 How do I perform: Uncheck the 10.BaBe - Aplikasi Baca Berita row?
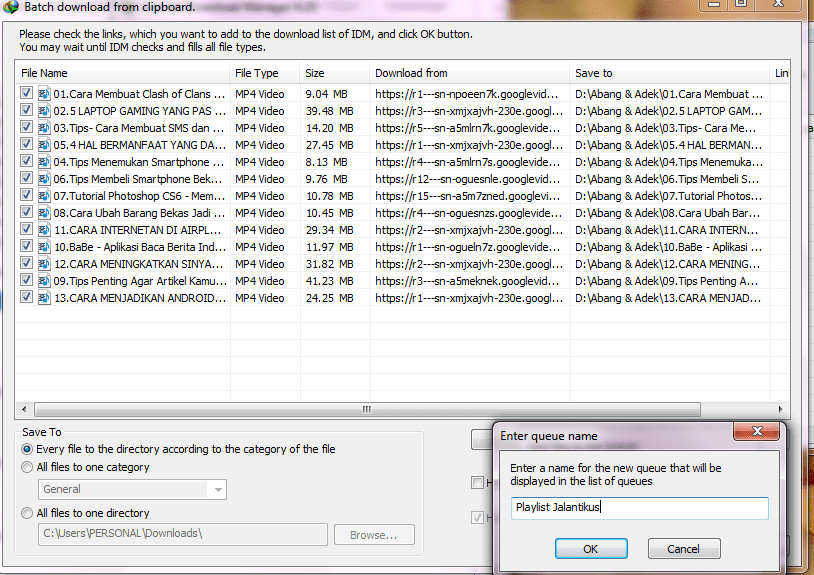(x=26, y=246)
